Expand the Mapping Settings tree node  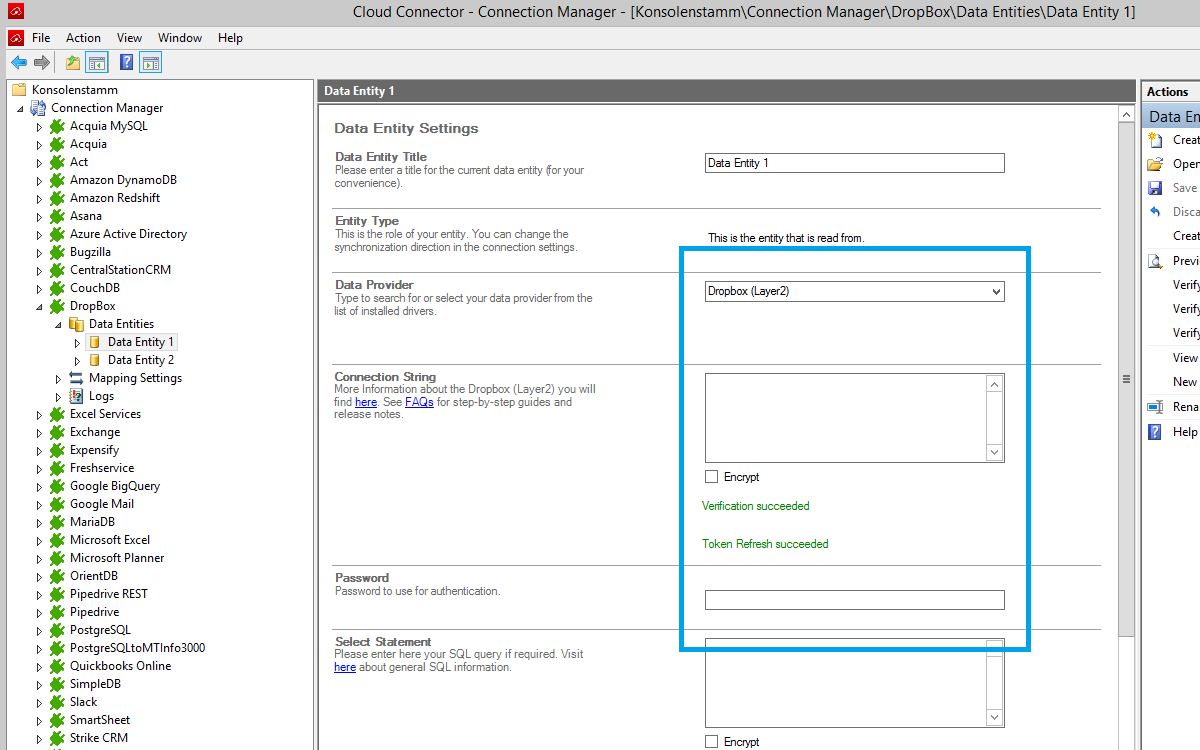tap(59, 379)
